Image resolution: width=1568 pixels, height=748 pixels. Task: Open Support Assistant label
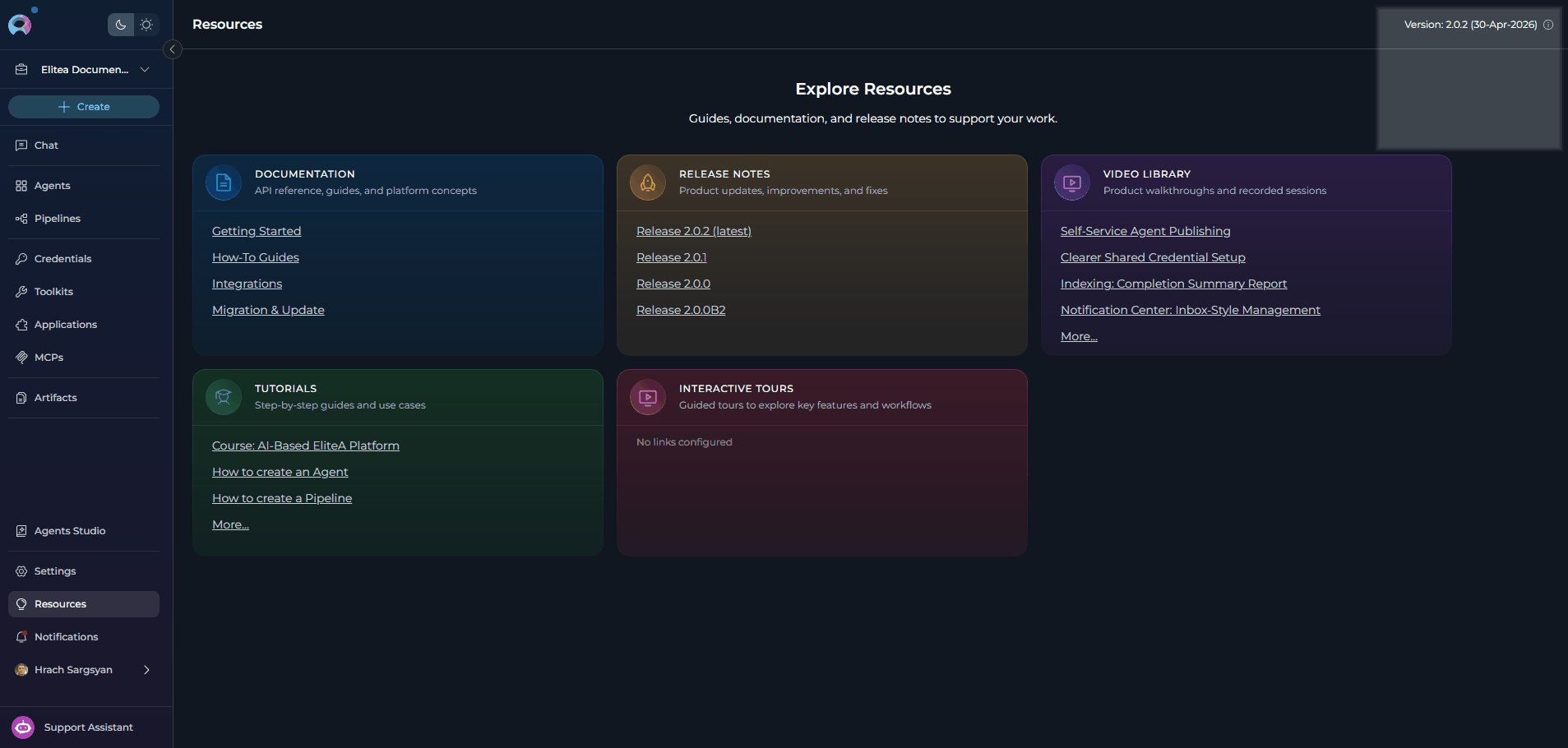88,727
